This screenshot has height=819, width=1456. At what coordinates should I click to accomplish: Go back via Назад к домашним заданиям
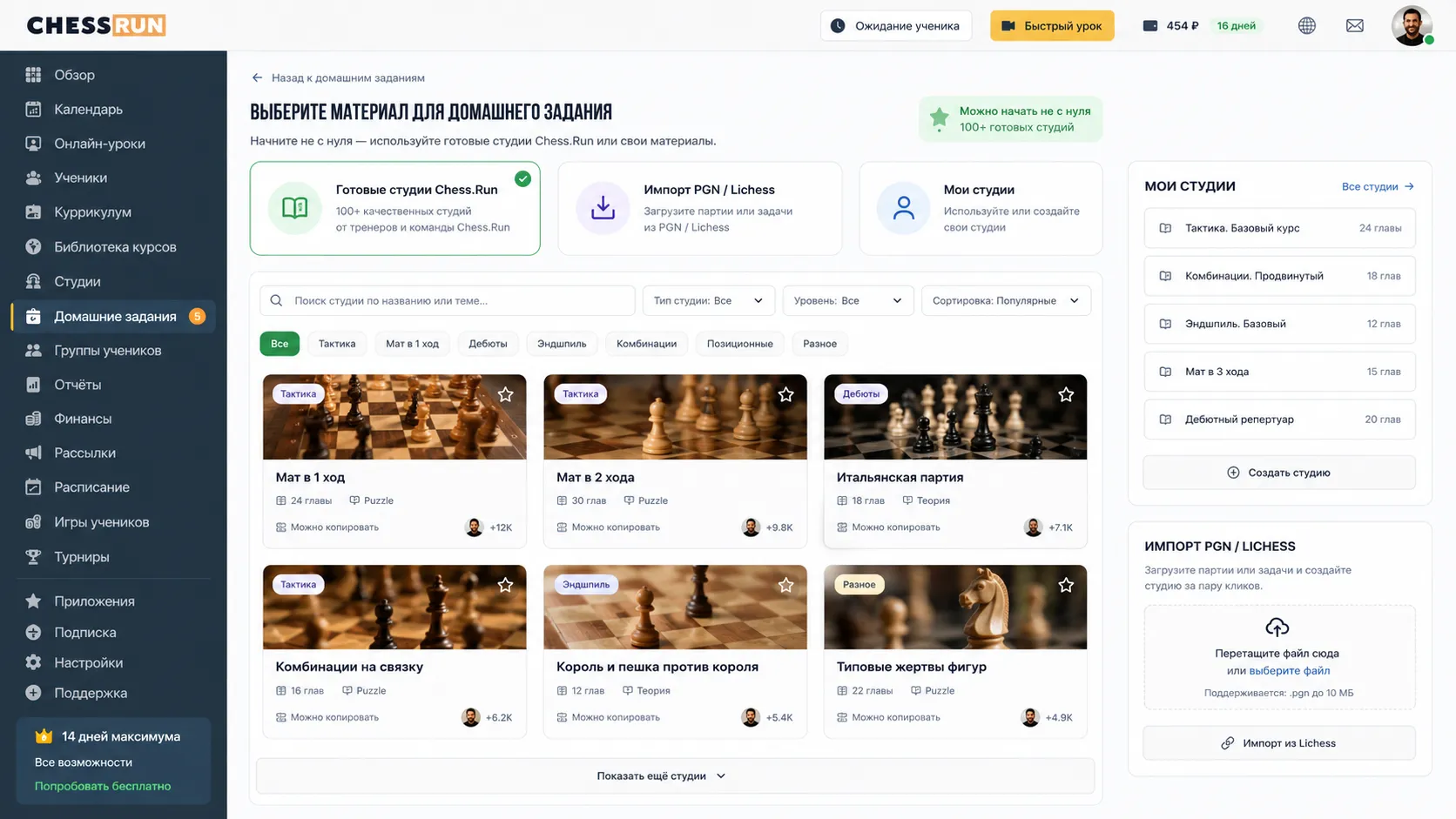(x=338, y=77)
